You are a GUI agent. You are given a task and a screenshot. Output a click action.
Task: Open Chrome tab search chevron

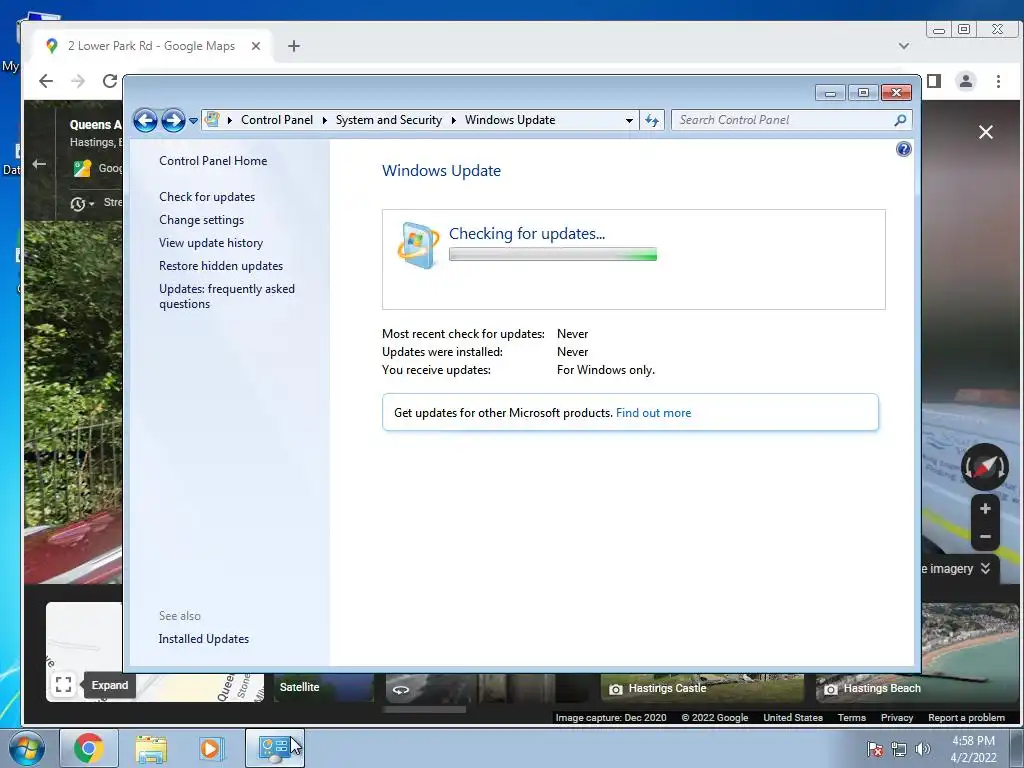click(x=904, y=46)
